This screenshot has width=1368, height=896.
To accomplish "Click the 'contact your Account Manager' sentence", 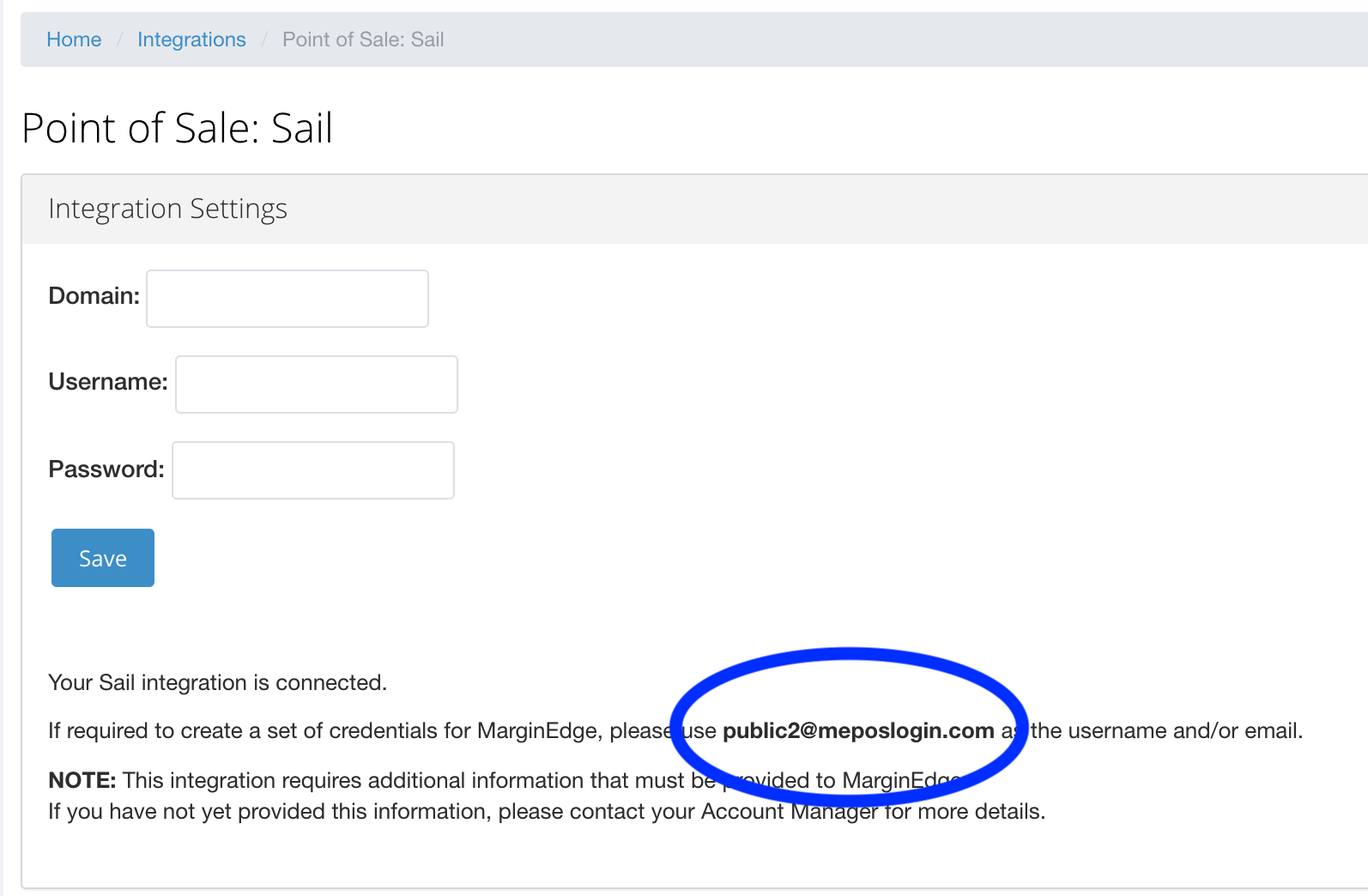I will pos(547,811).
